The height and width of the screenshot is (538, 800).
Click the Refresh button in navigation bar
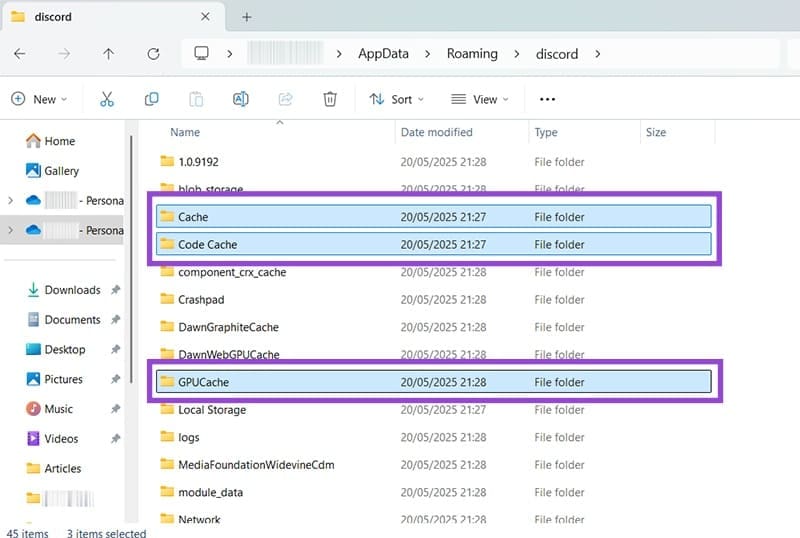[153, 54]
